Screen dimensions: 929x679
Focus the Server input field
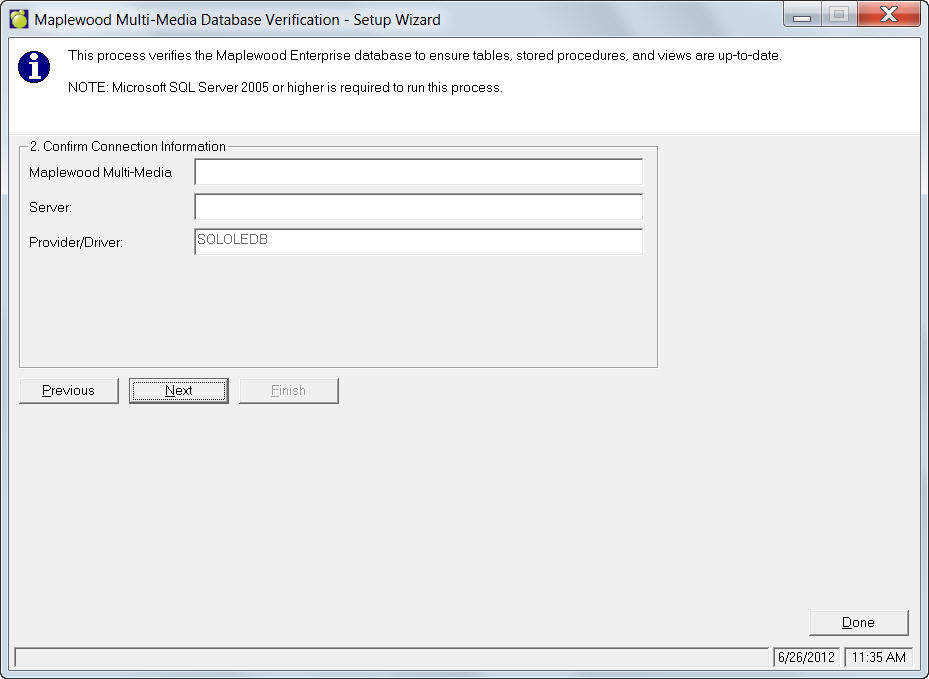tap(418, 207)
